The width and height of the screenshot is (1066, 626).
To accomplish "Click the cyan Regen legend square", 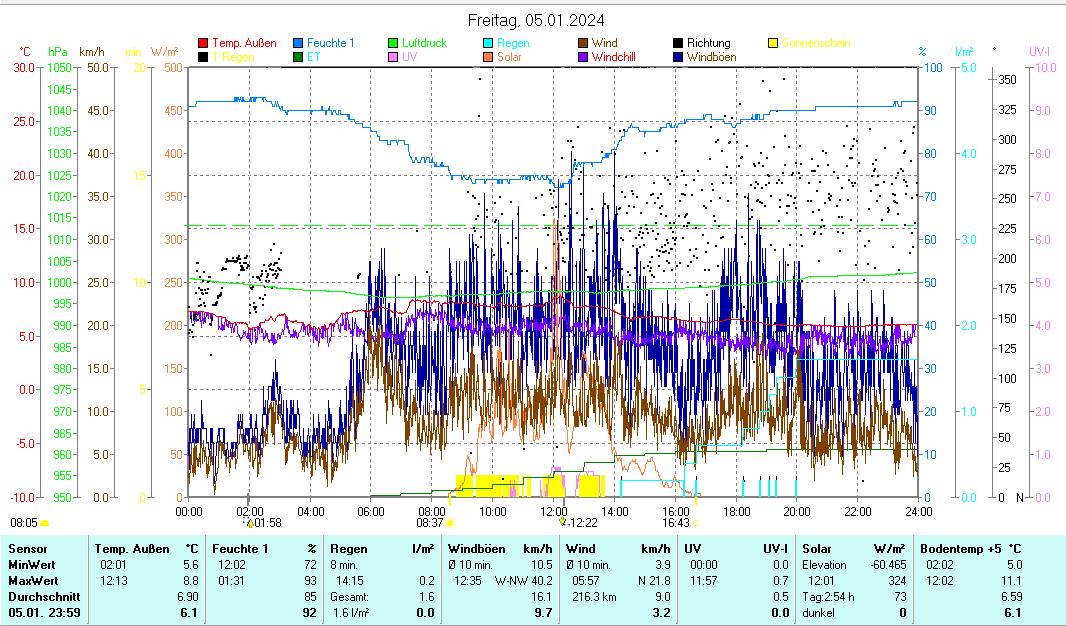I will pyautogui.click(x=488, y=43).
